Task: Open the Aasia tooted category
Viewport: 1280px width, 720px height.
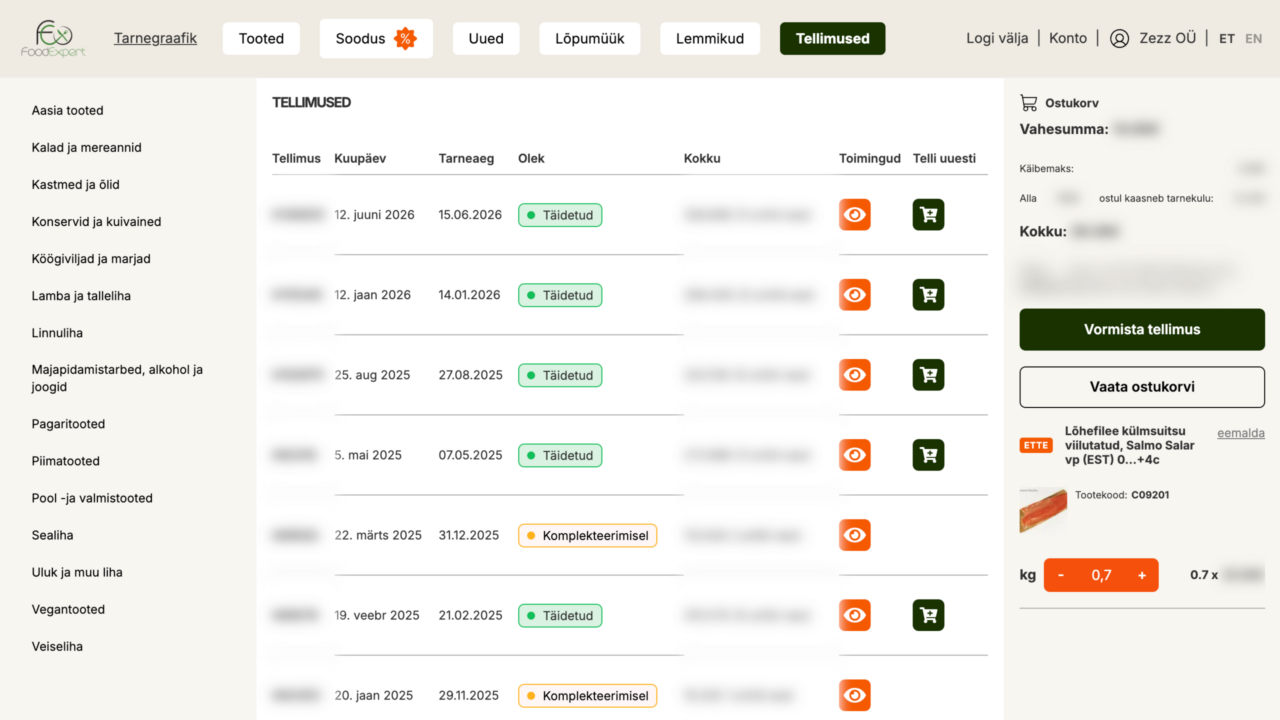Action: [68, 110]
